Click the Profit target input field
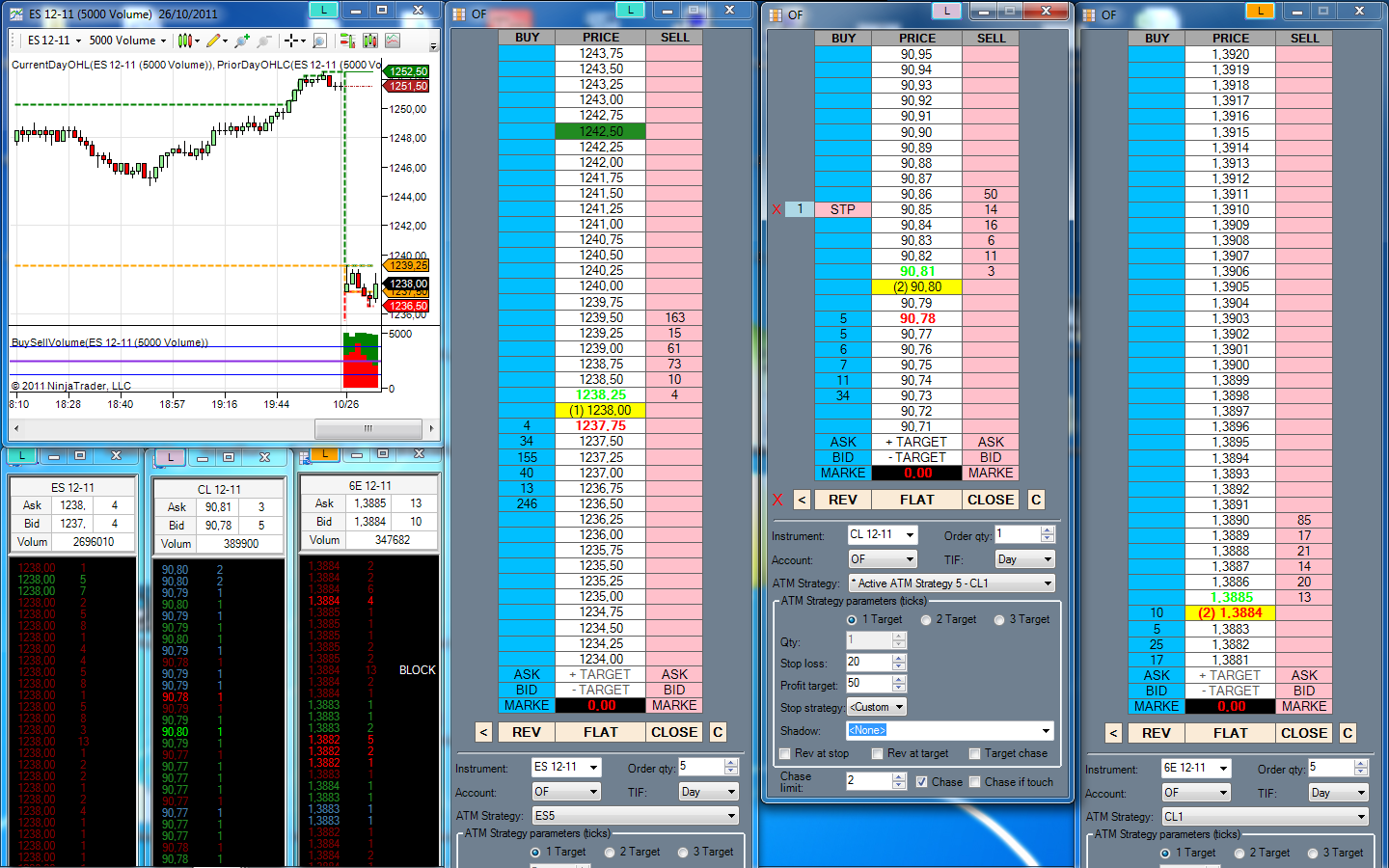Screen dimensions: 1389x868 tap(869, 684)
